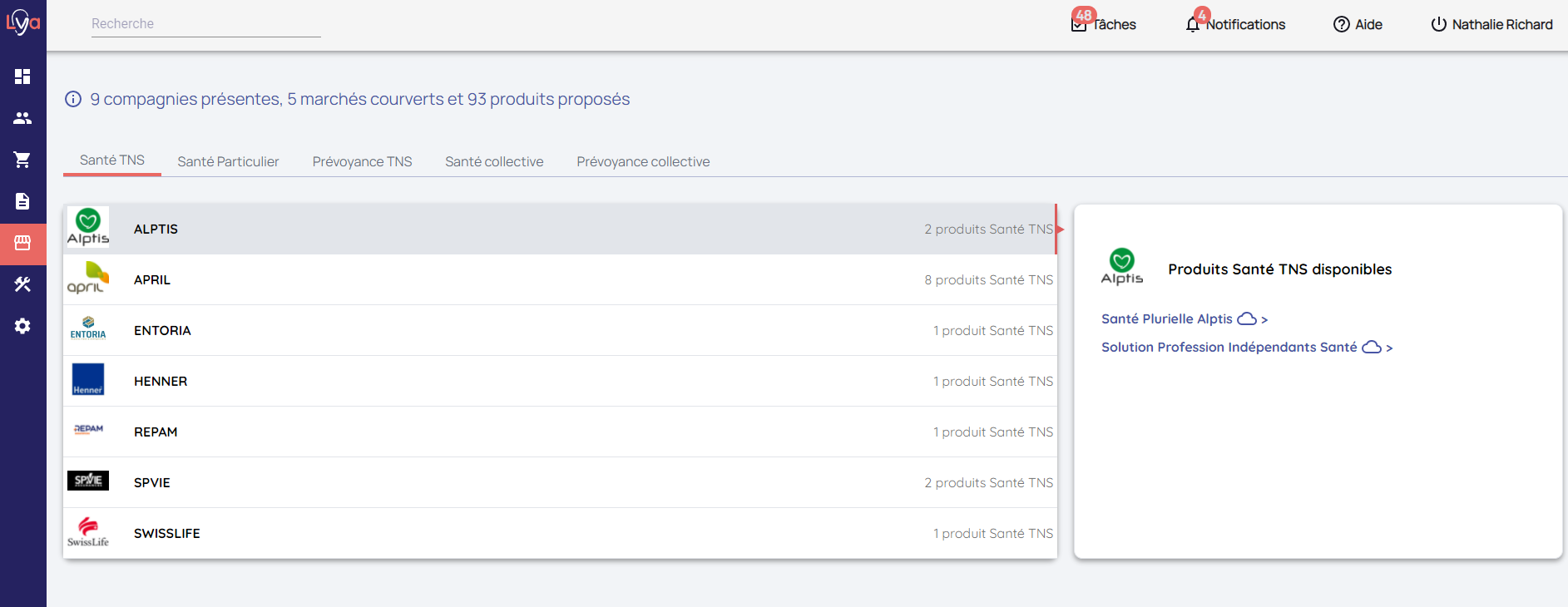Open the clients people icon in sidebar

pos(22,118)
